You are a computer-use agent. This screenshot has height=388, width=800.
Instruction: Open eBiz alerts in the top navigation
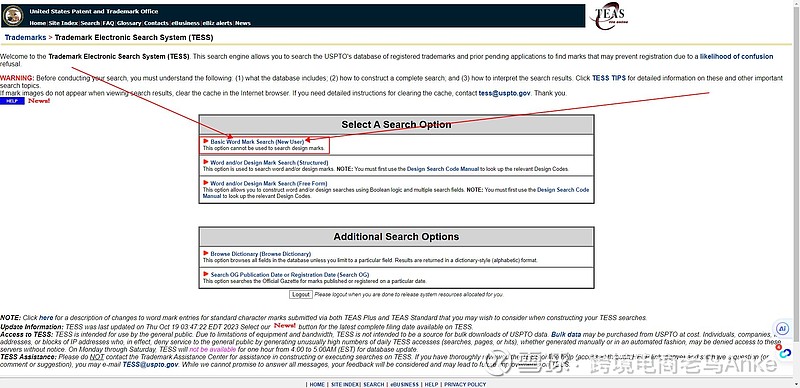(218, 23)
